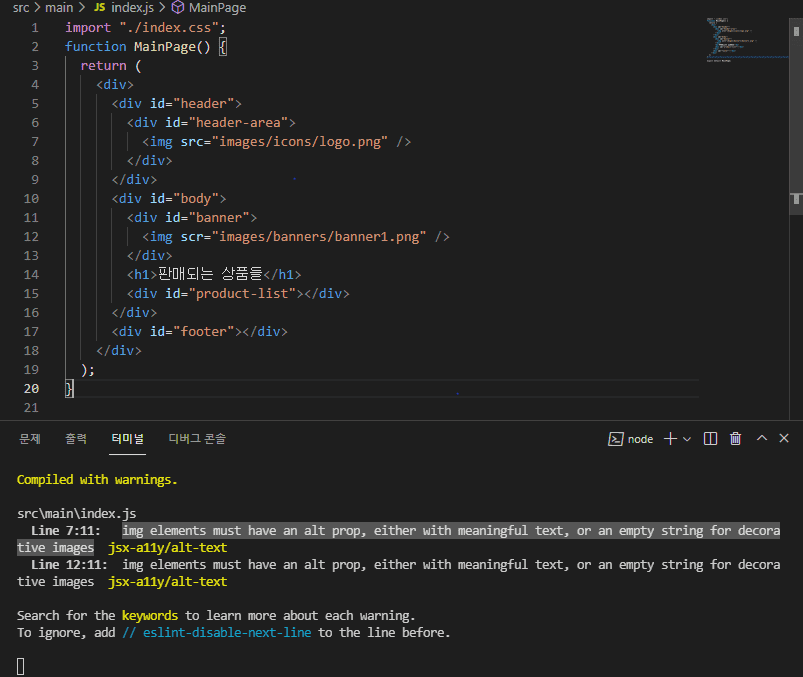Expand the src folder breadcrumb
This screenshot has height=677, width=803.
coord(21,7)
